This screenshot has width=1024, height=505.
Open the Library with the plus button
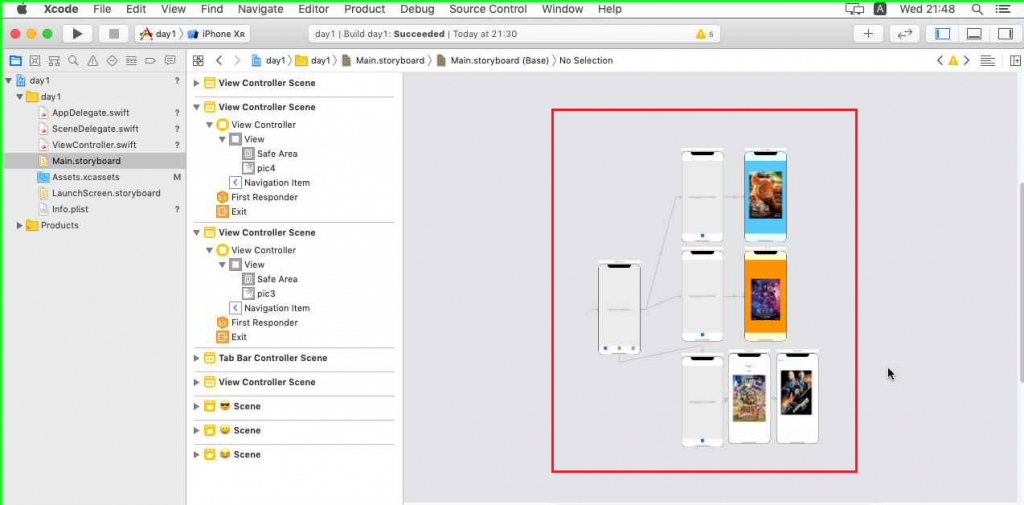[x=868, y=34]
